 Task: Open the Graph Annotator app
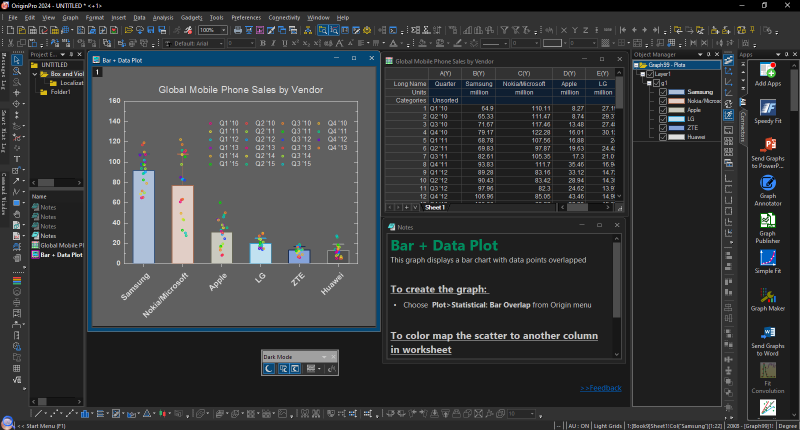pyautogui.click(x=768, y=184)
